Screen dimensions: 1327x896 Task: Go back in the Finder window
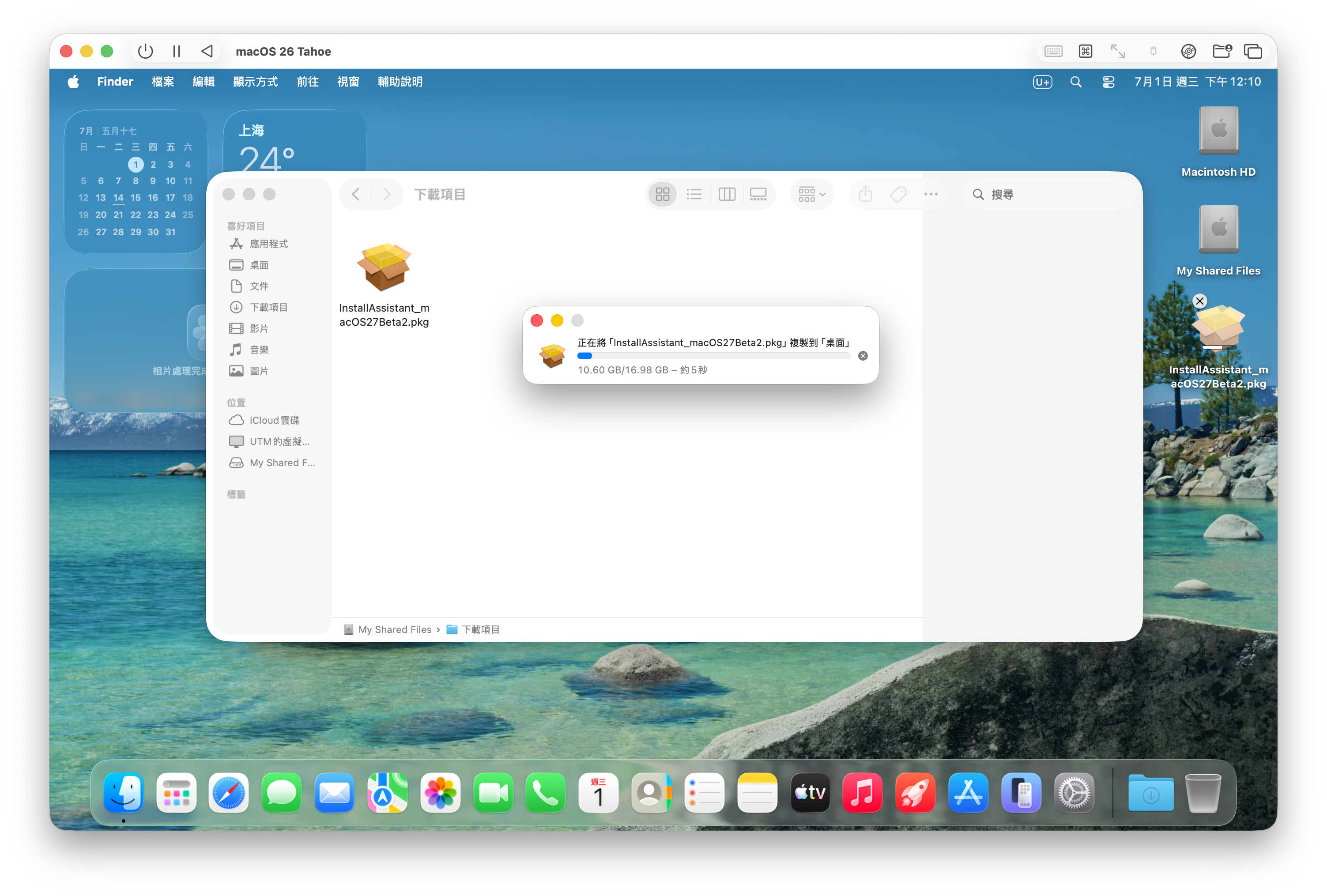click(356, 194)
